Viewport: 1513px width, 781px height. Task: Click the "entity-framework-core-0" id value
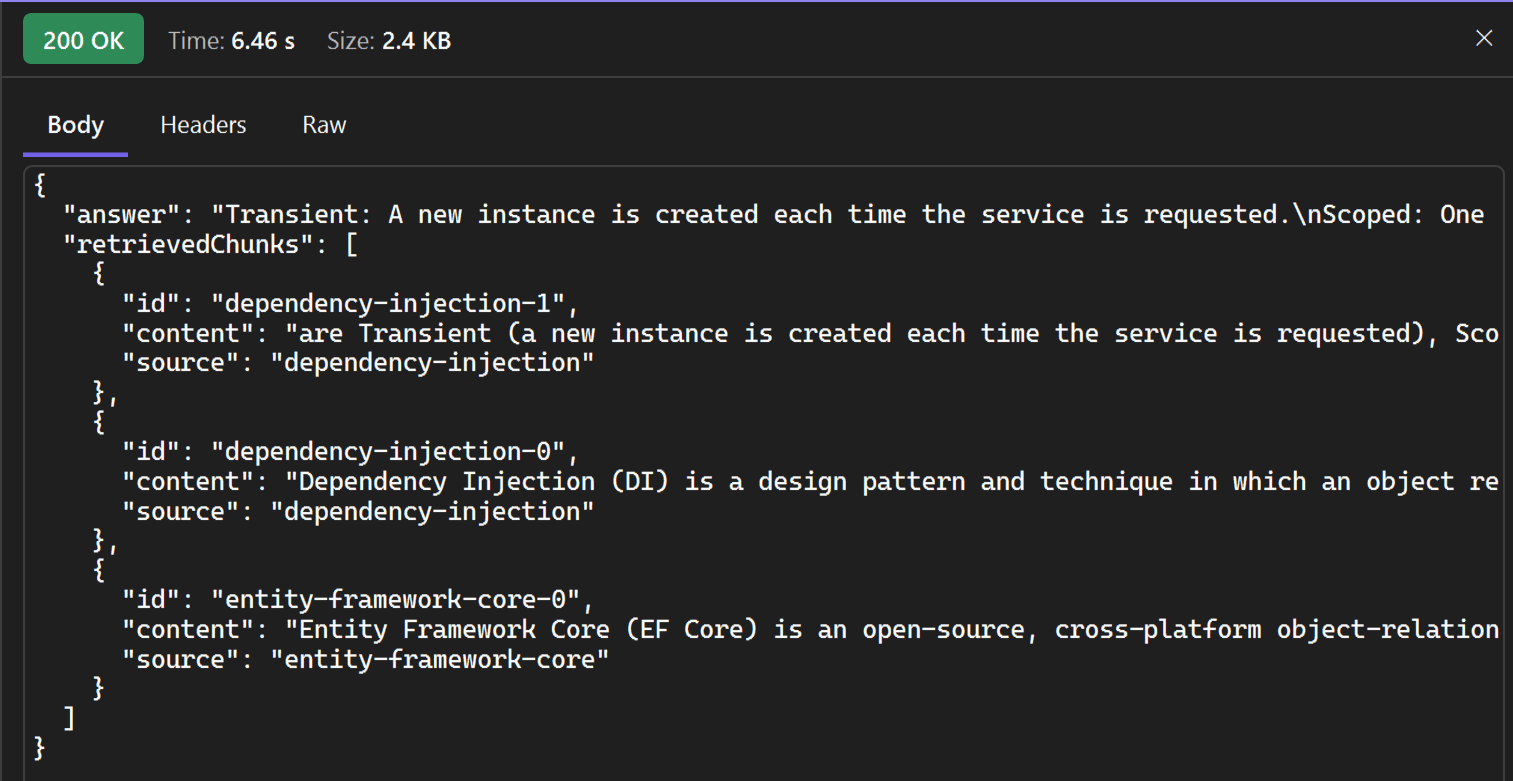point(395,599)
